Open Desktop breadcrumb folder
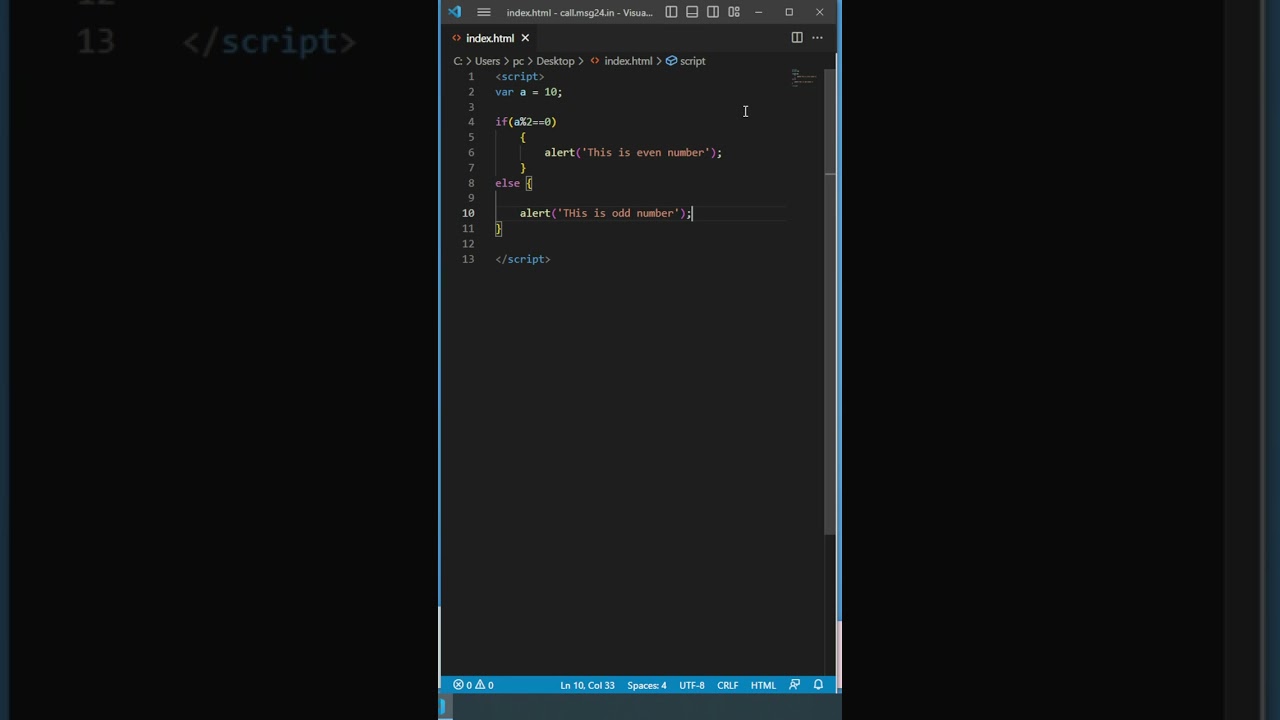Image resolution: width=1280 pixels, height=720 pixels. [x=555, y=61]
